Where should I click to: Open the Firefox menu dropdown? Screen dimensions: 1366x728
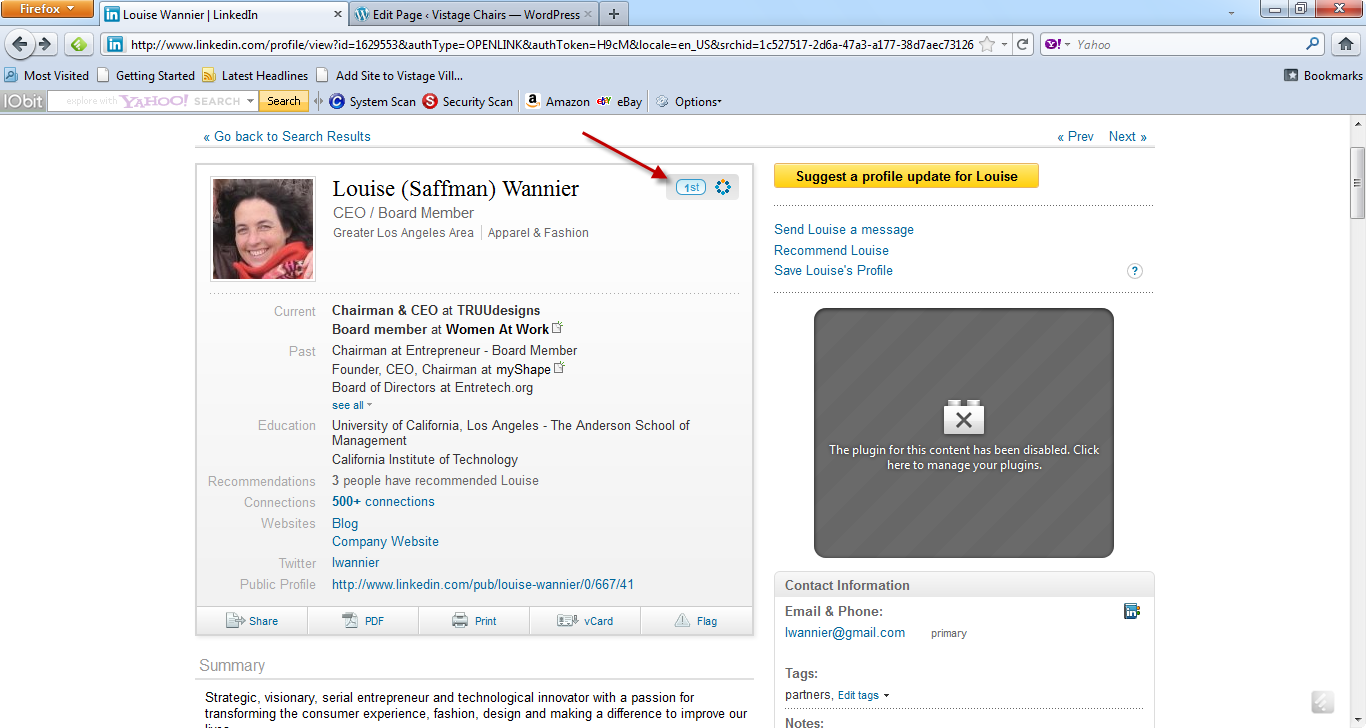pos(48,10)
